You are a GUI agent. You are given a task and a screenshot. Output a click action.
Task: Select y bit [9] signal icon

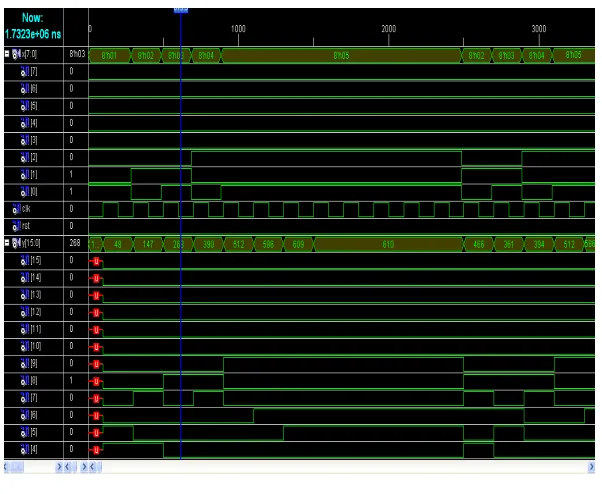[25, 363]
